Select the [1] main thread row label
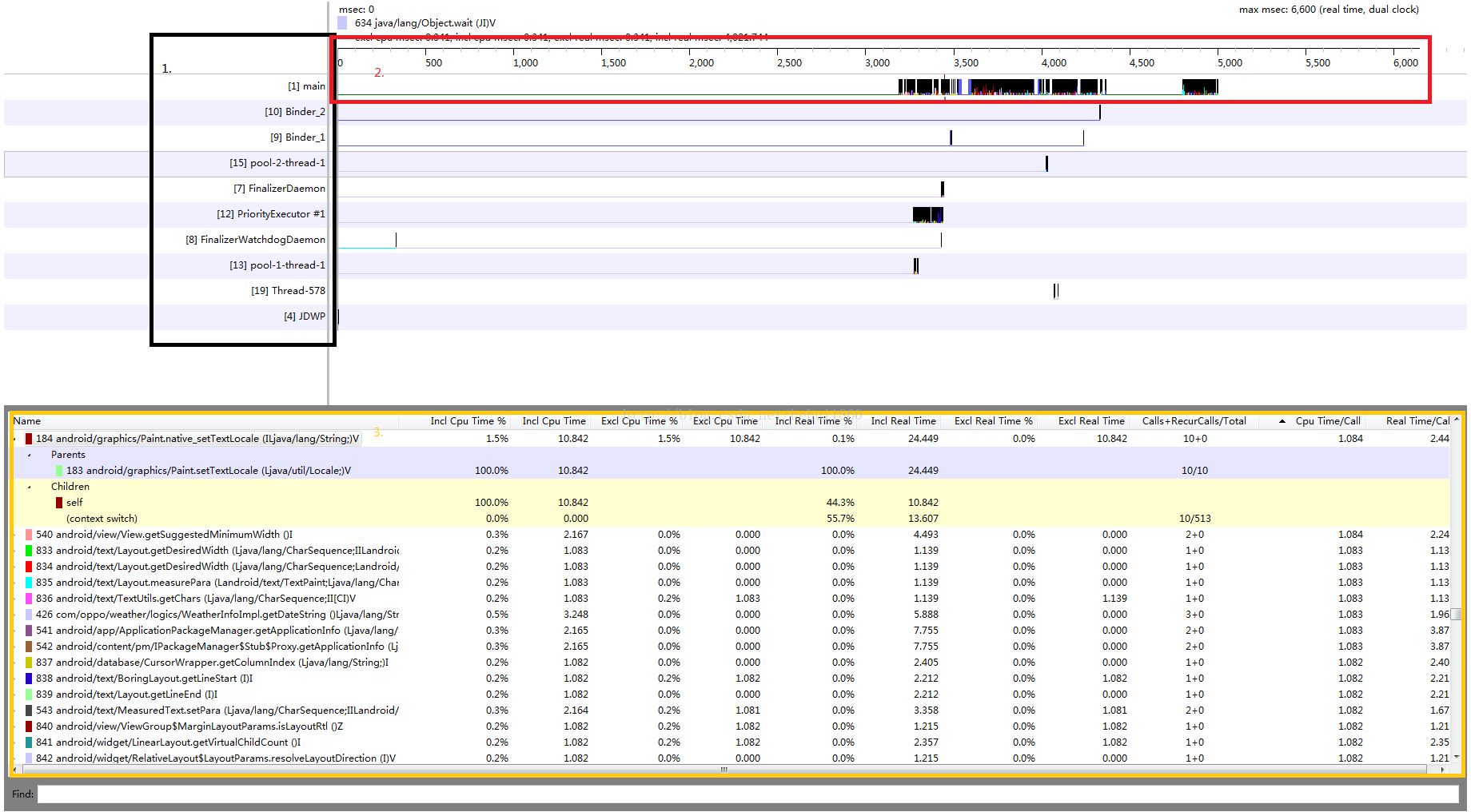The height and width of the screenshot is (812, 1471). point(306,86)
